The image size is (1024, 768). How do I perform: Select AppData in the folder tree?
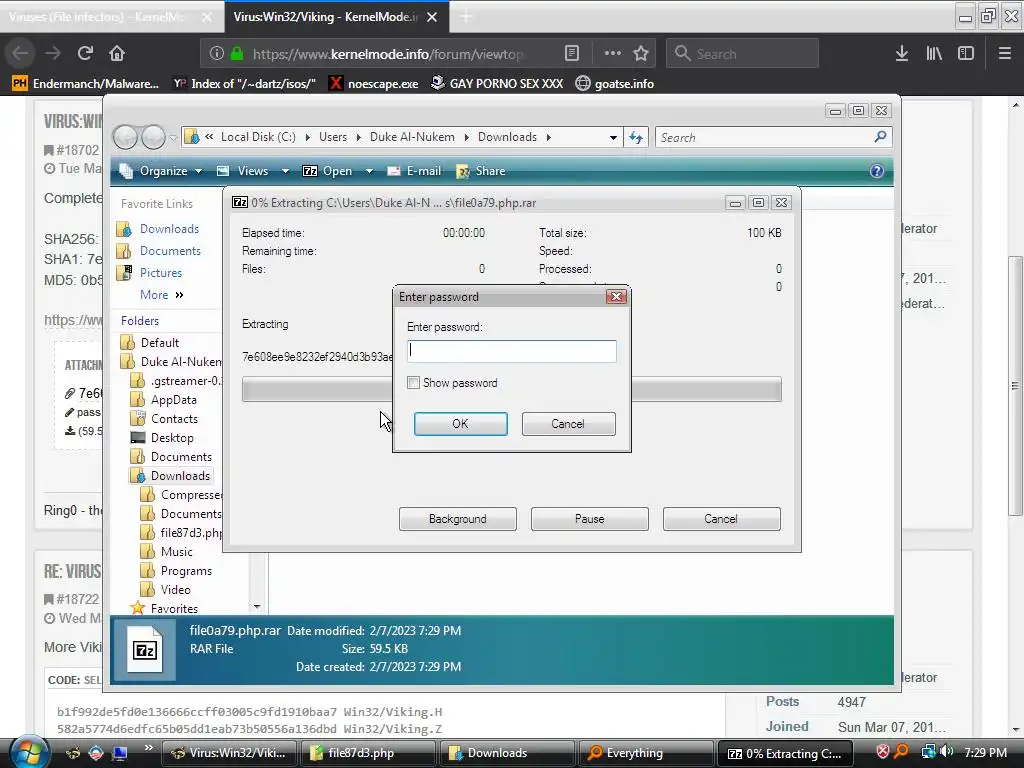(173, 400)
